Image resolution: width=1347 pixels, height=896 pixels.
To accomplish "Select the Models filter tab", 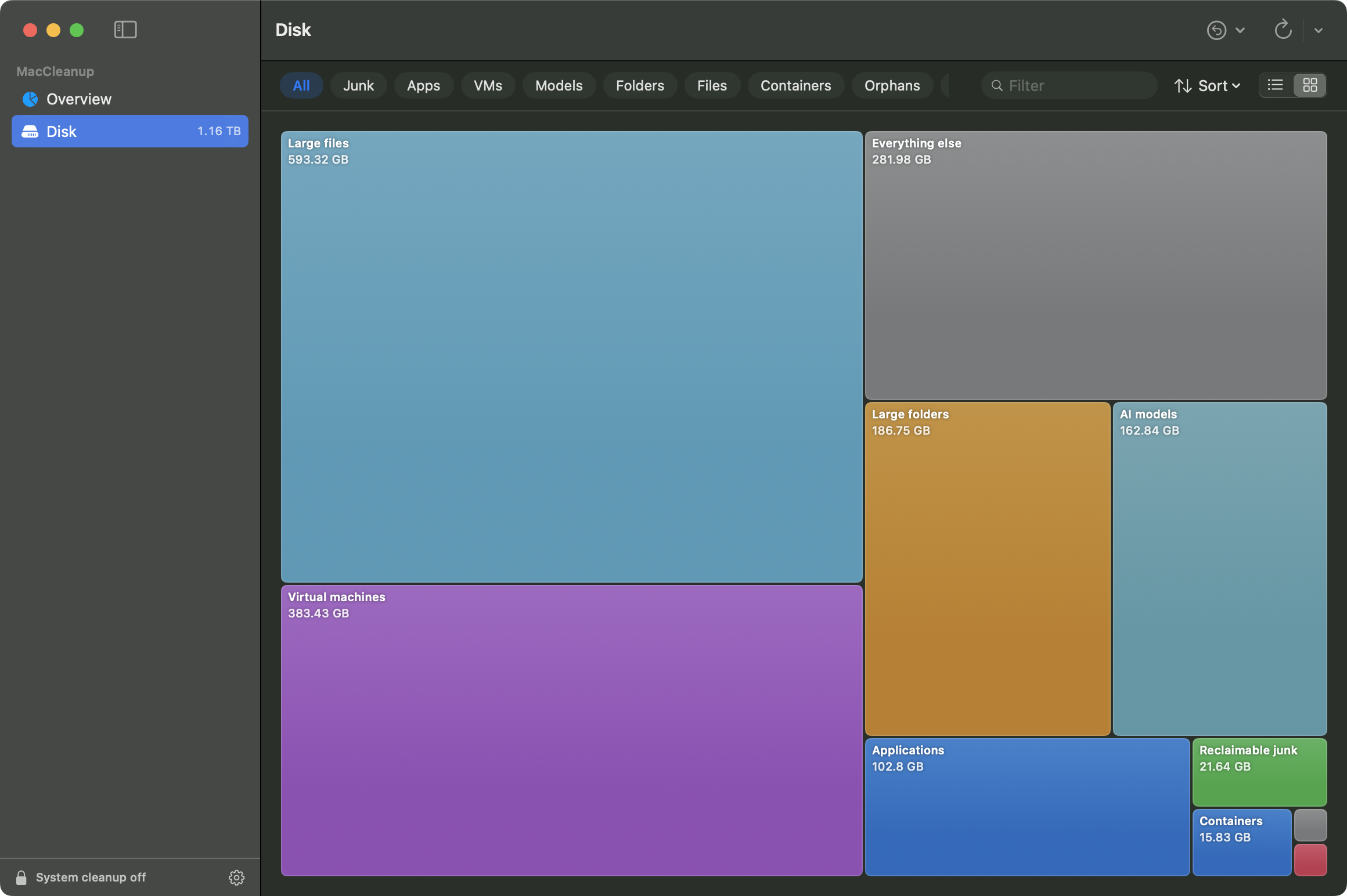I will (559, 86).
